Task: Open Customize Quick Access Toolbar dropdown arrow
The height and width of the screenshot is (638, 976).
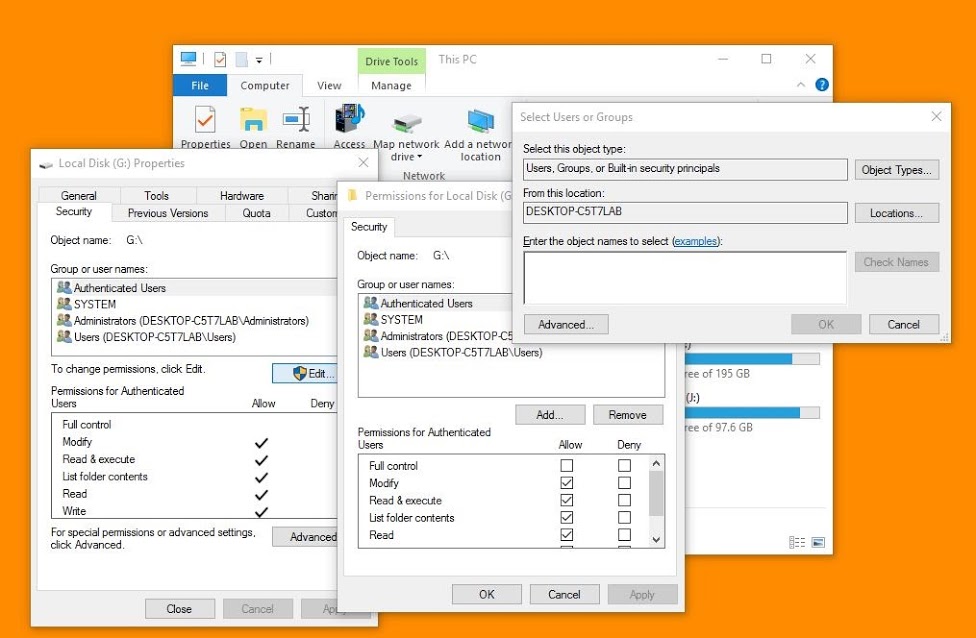Action: (259, 60)
